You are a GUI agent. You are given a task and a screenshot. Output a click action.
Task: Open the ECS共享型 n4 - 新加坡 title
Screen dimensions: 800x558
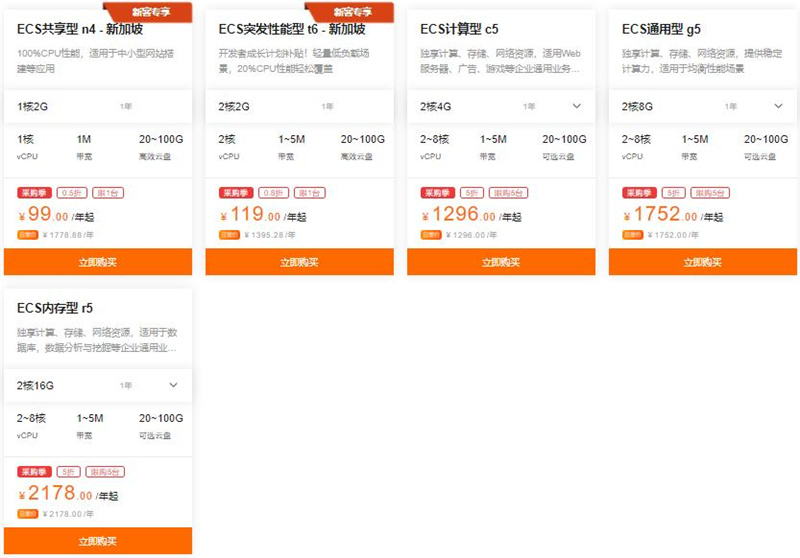coord(80,29)
